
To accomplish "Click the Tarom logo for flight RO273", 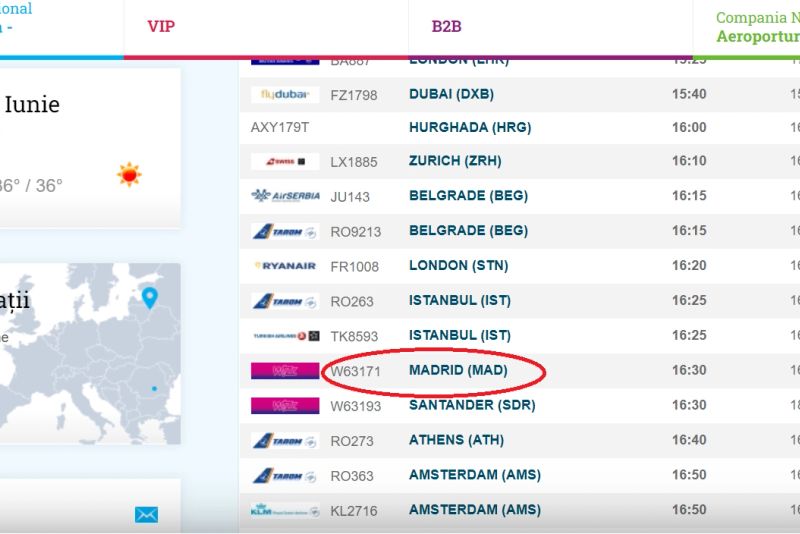I will [x=285, y=441].
